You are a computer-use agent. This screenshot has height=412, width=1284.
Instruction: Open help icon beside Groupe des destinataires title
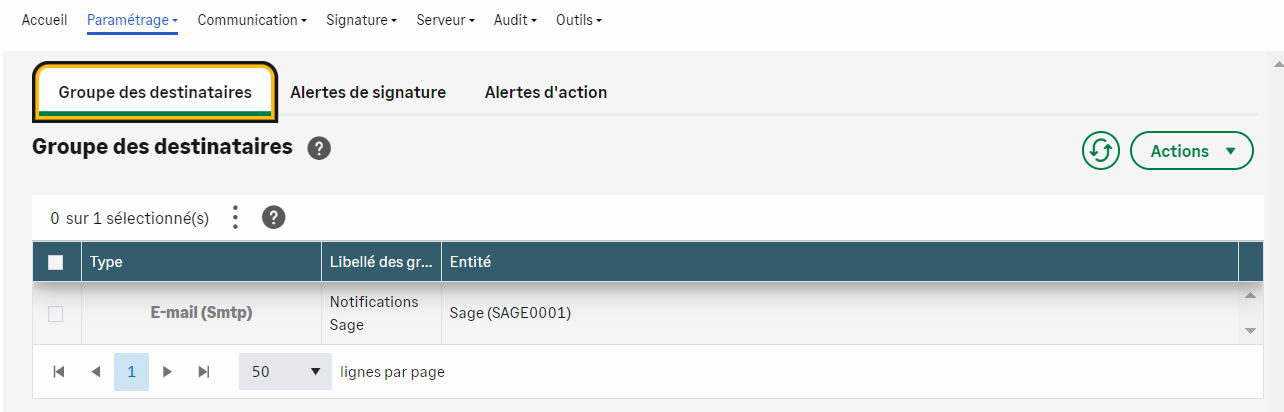[x=319, y=149]
